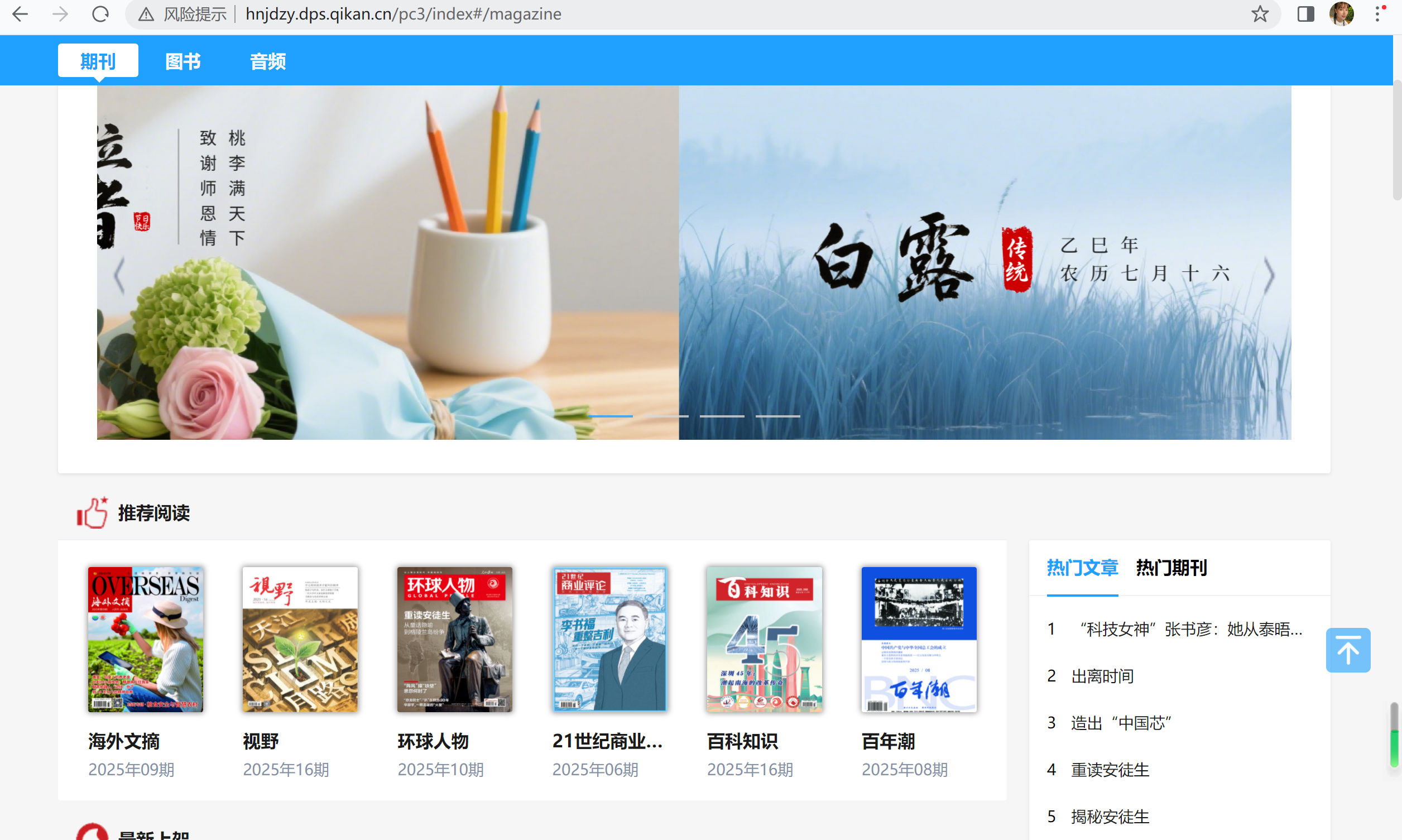Go to next banner slide arrow
1402x840 pixels.
pos(1269,276)
